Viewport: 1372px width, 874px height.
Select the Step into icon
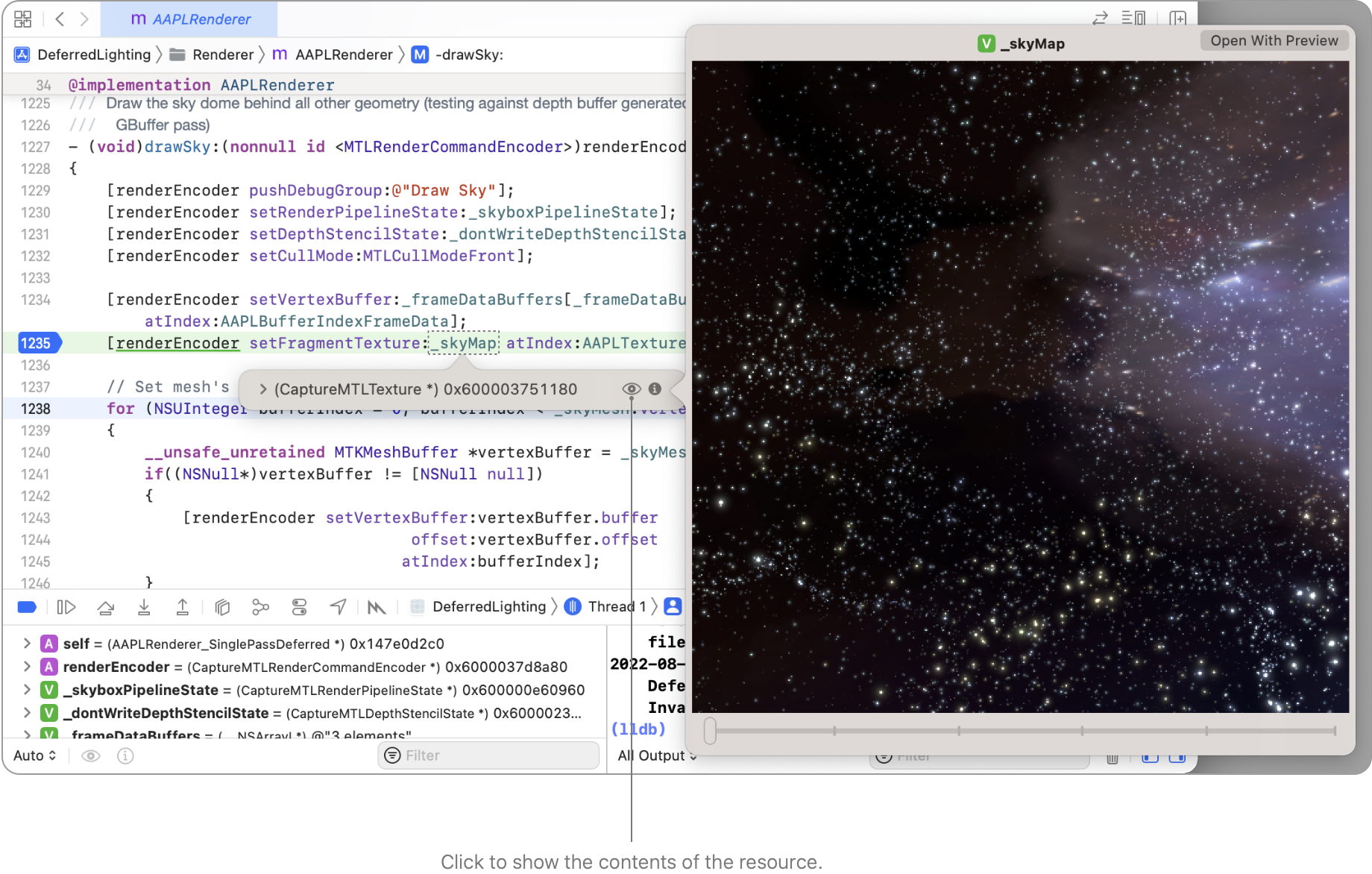[145, 606]
